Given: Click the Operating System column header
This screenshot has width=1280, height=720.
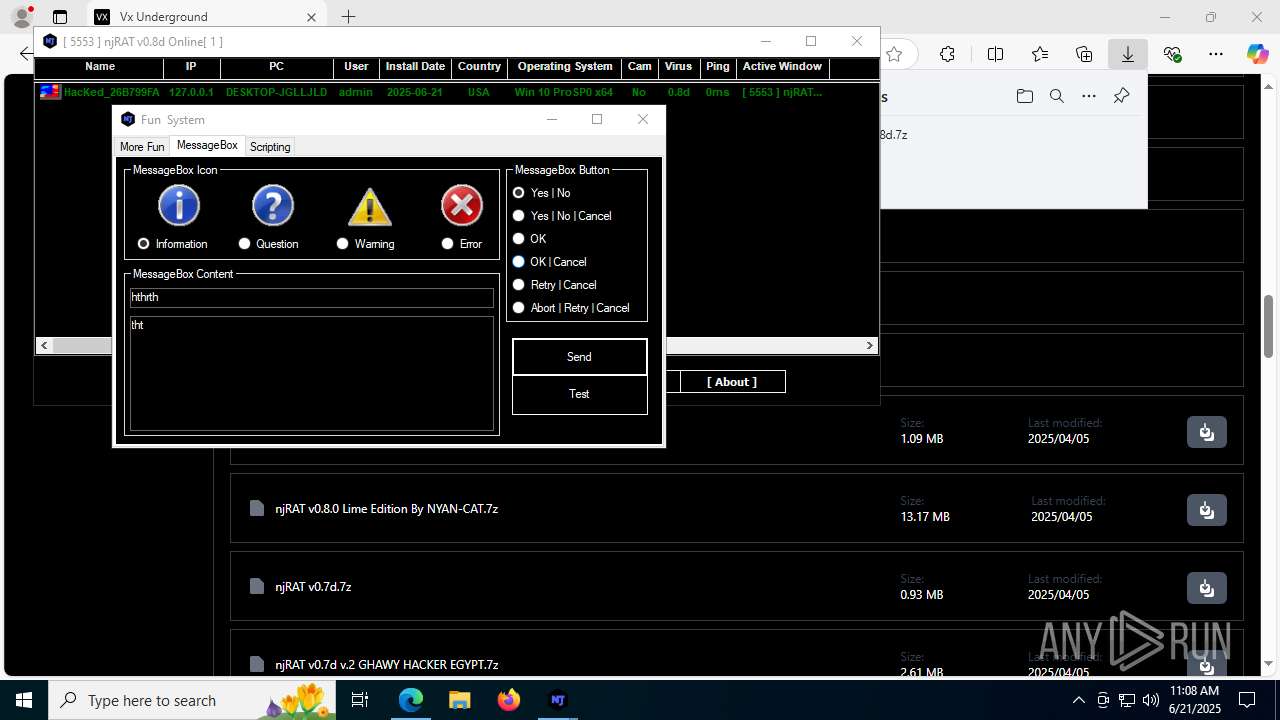Looking at the screenshot, I should 565,67.
